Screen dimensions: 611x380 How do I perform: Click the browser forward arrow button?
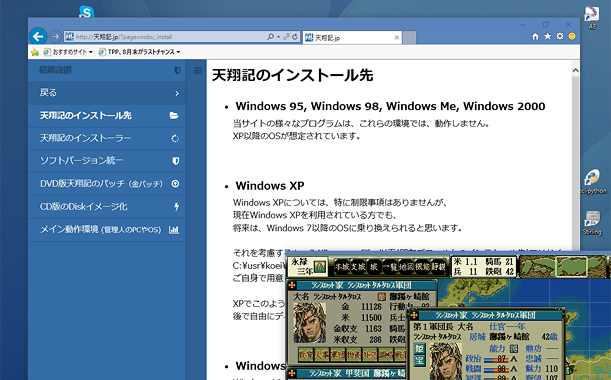click(55, 37)
